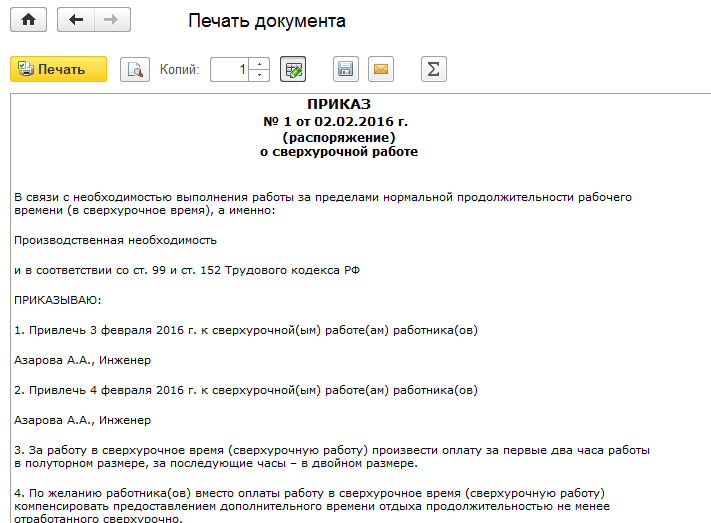
Task: Click the word "ПРИКАЗЫВАЮ:"
Action: [x=58, y=300]
